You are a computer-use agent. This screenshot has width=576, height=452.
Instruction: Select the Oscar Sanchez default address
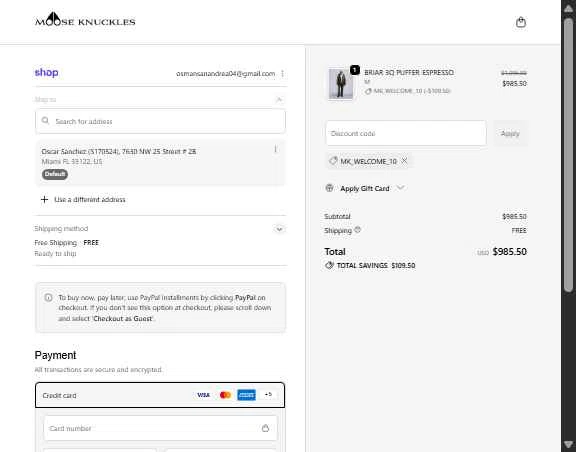tap(160, 163)
